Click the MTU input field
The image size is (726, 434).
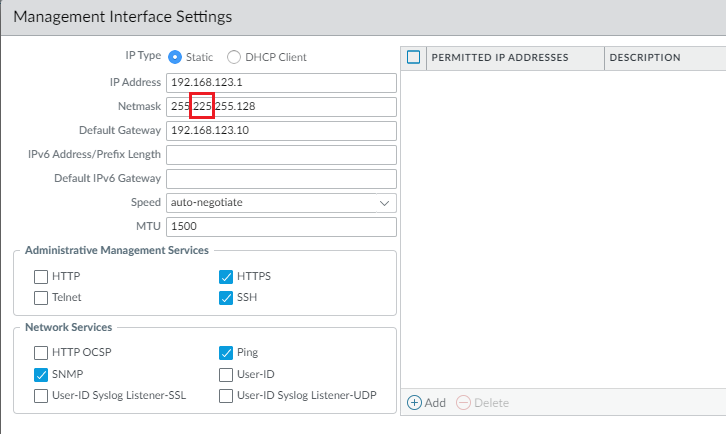pos(281,227)
